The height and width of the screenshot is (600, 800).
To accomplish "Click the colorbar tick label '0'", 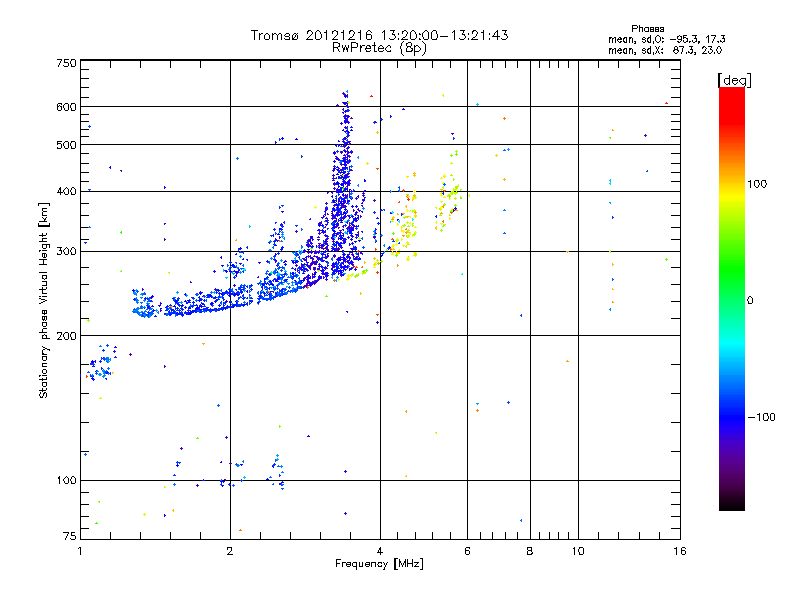I will click(x=750, y=301).
